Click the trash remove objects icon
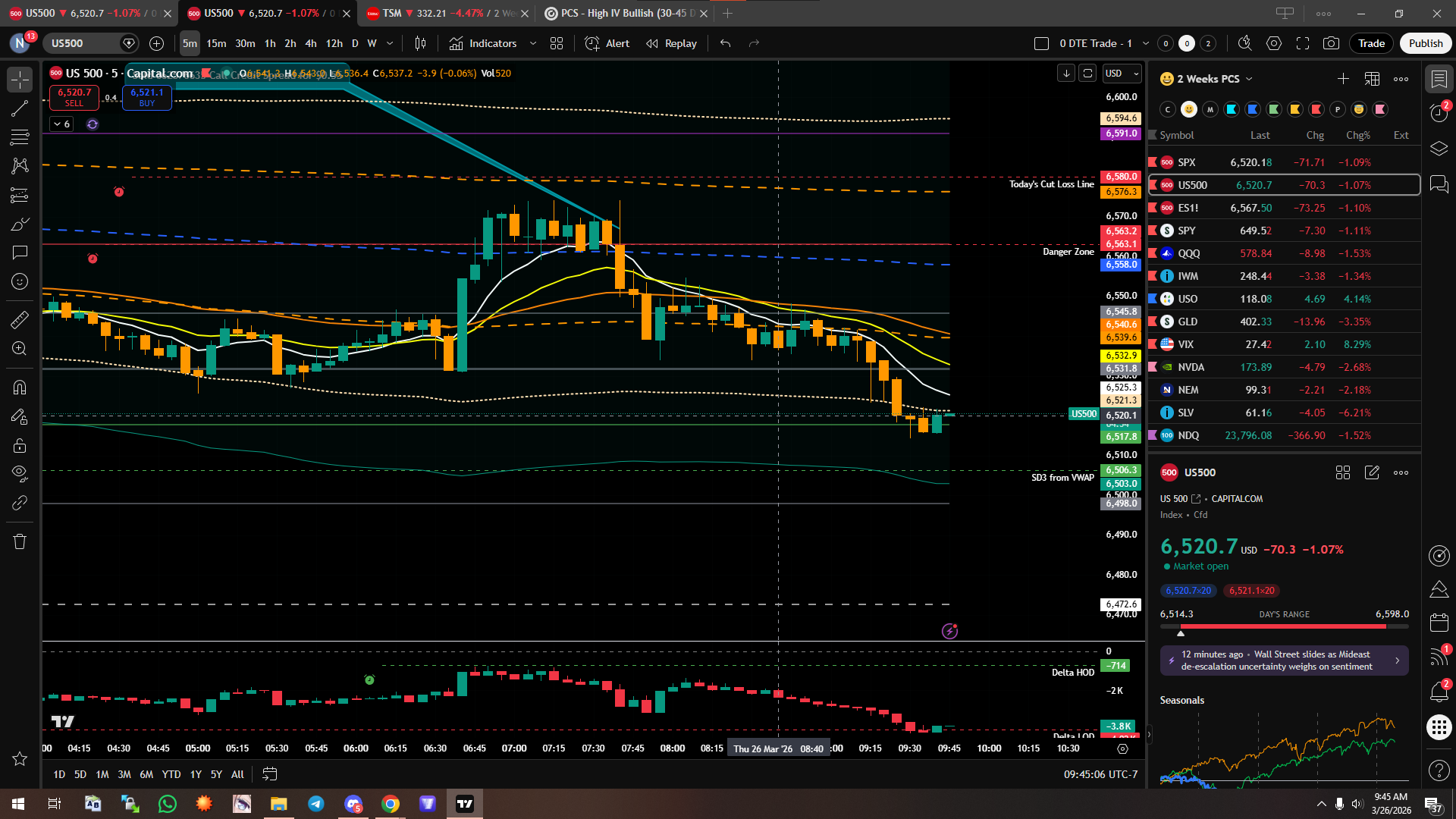1456x819 pixels. coord(20,541)
